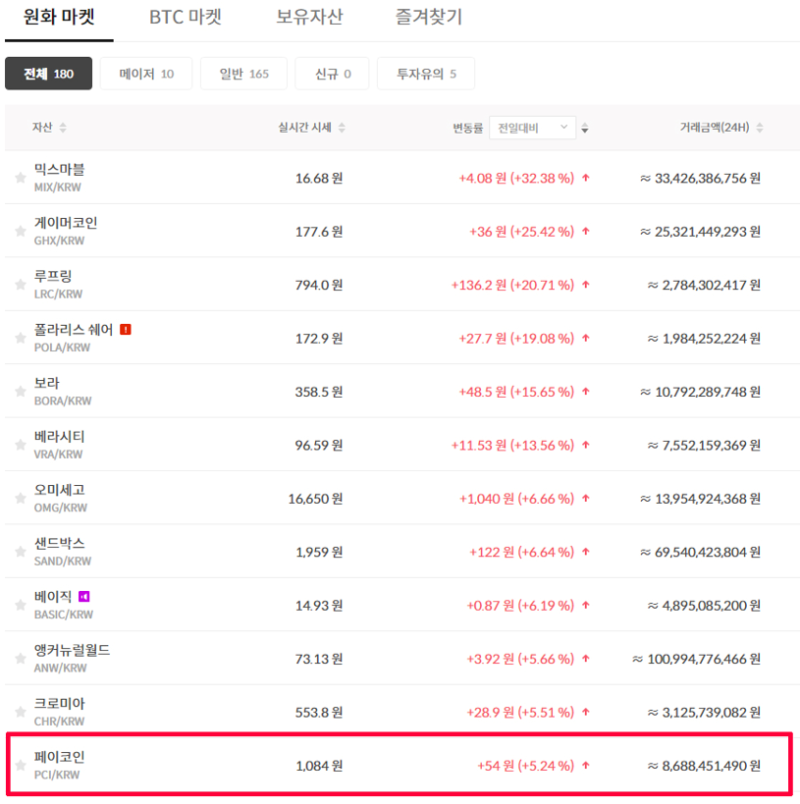
Task: Filter by 메이저 10 button
Action: pos(146,74)
